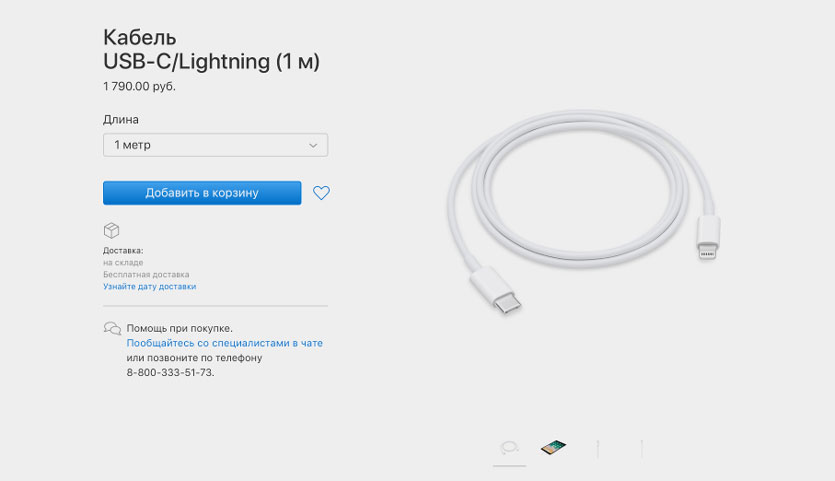Select the coiled cable thumbnail
Screen dimensions: 835x481
pyautogui.click(x=509, y=447)
